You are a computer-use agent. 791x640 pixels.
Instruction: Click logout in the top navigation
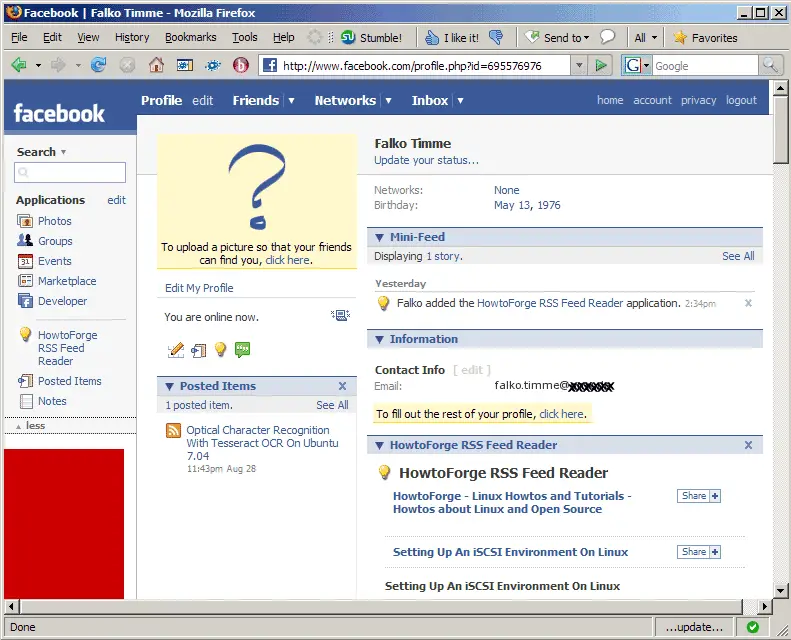(741, 100)
